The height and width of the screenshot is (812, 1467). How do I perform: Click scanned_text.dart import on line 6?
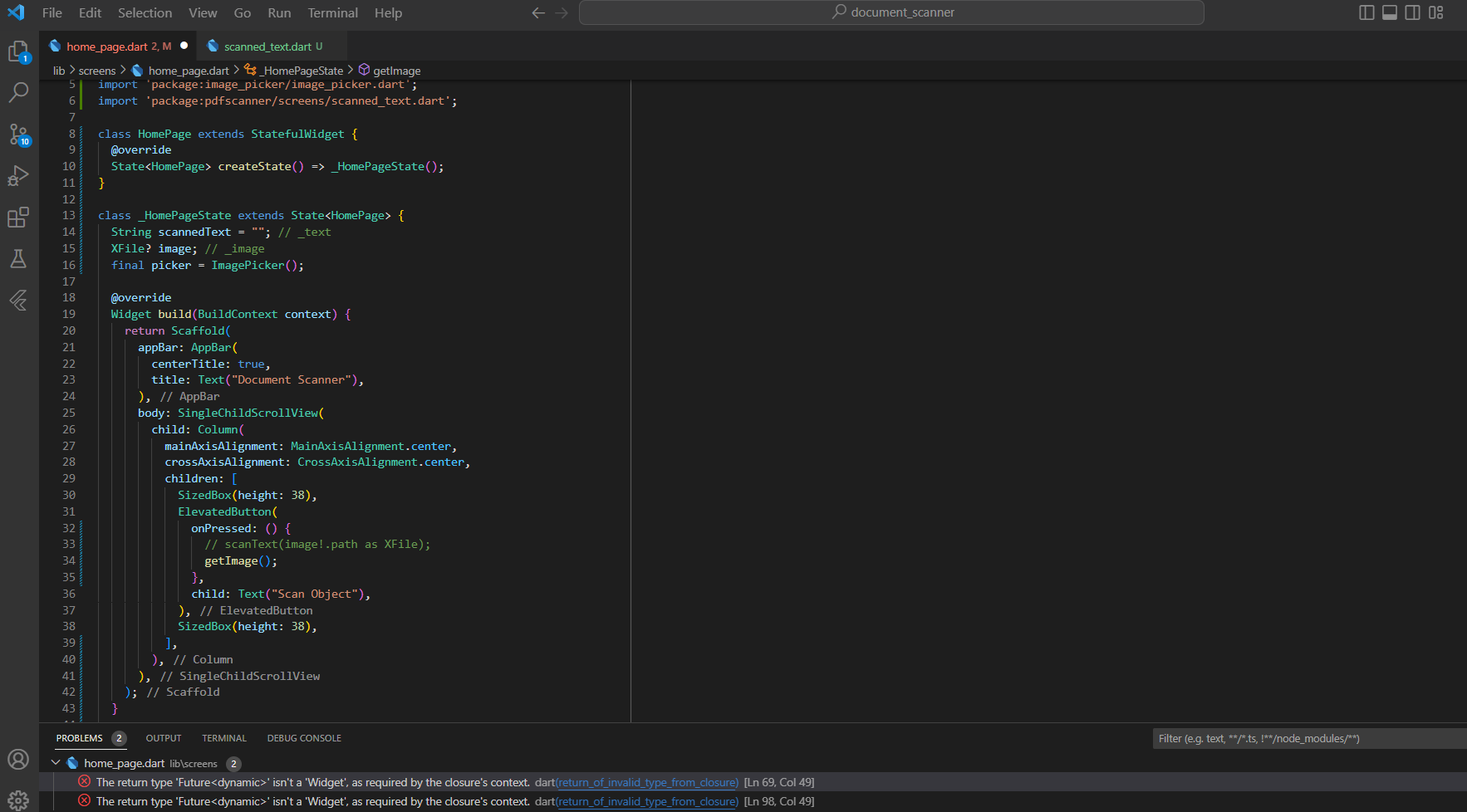tap(277, 100)
